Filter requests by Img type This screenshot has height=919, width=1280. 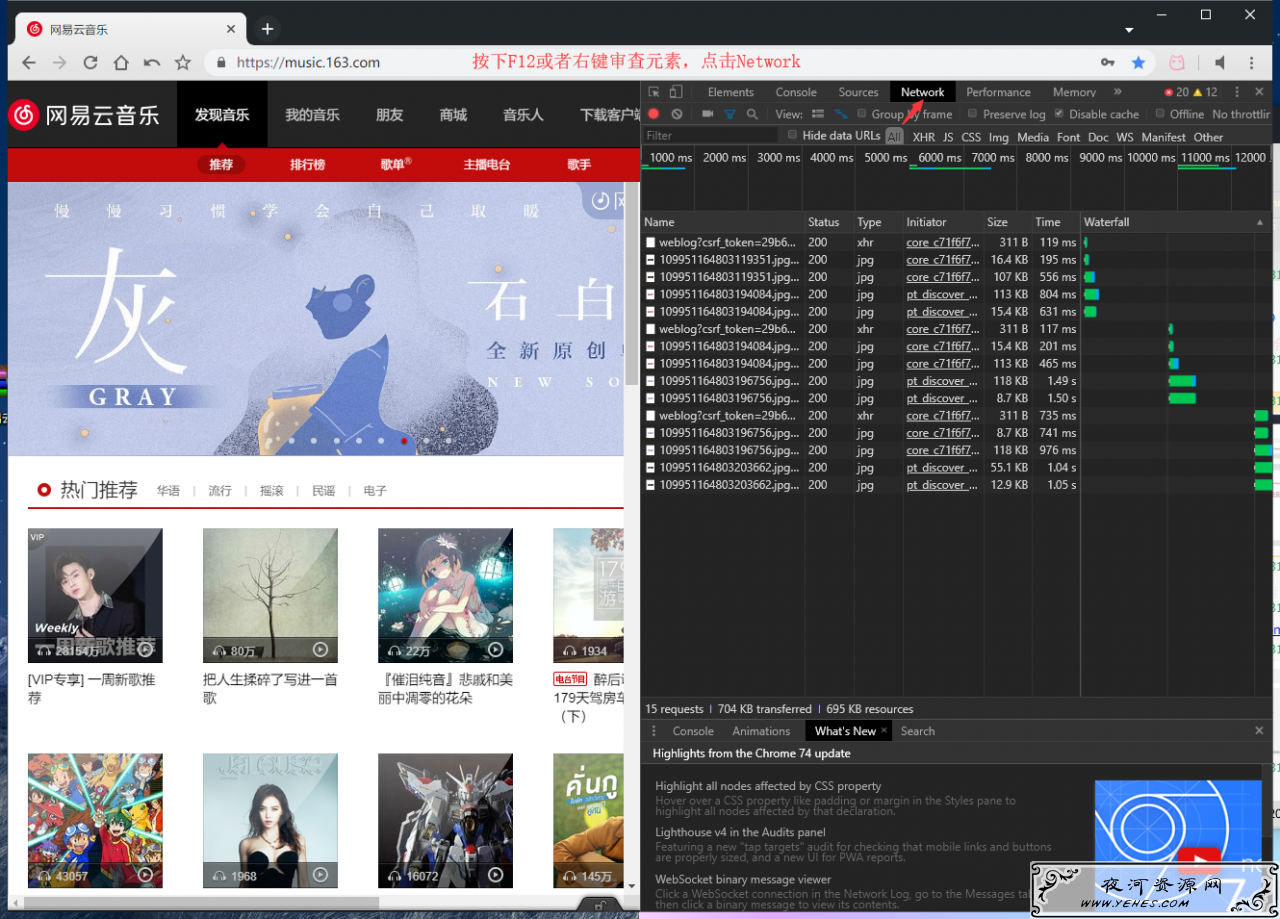pos(998,137)
